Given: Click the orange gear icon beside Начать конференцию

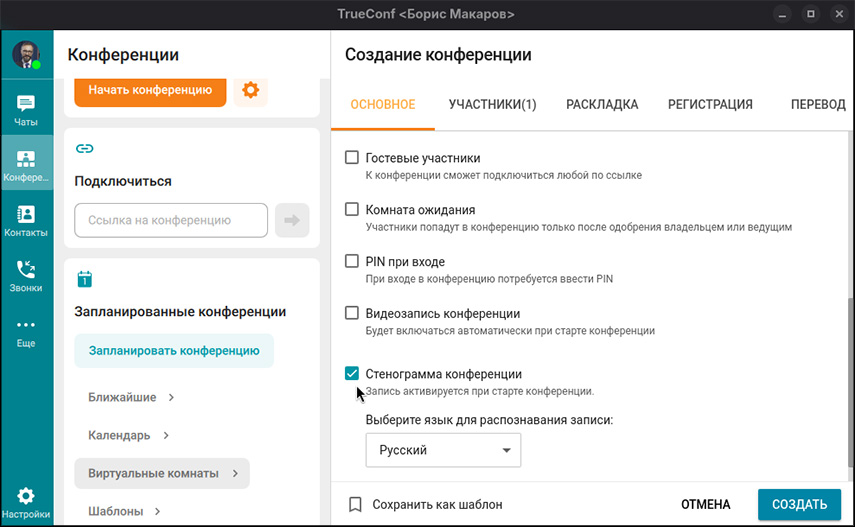Looking at the screenshot, I should [x=250, y=90].
